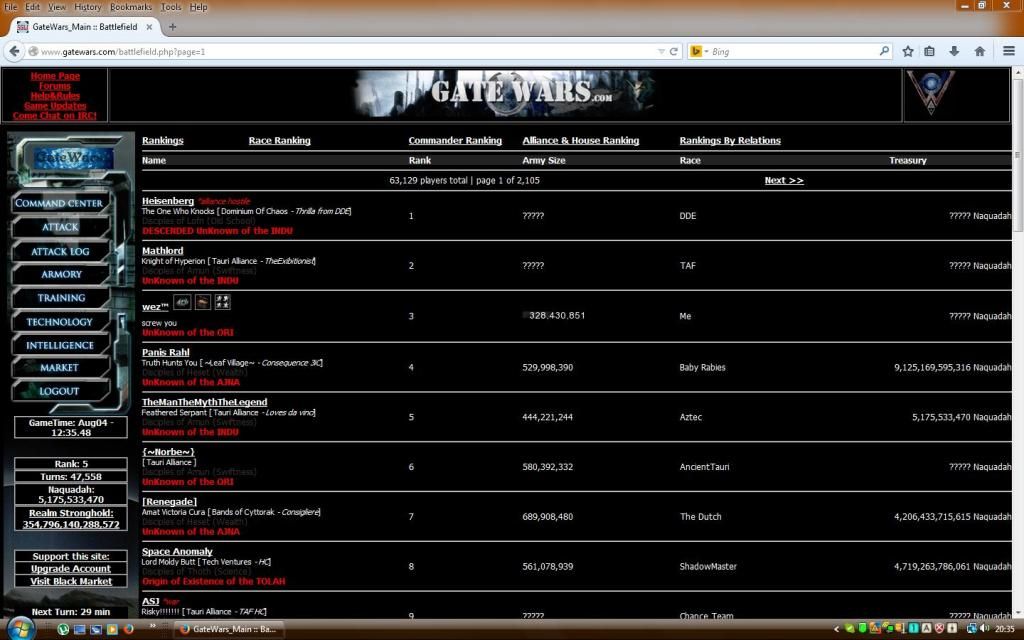Open the Alliance & House Ranking link
Screen dimensions: 1024x640
coord(580,141)
